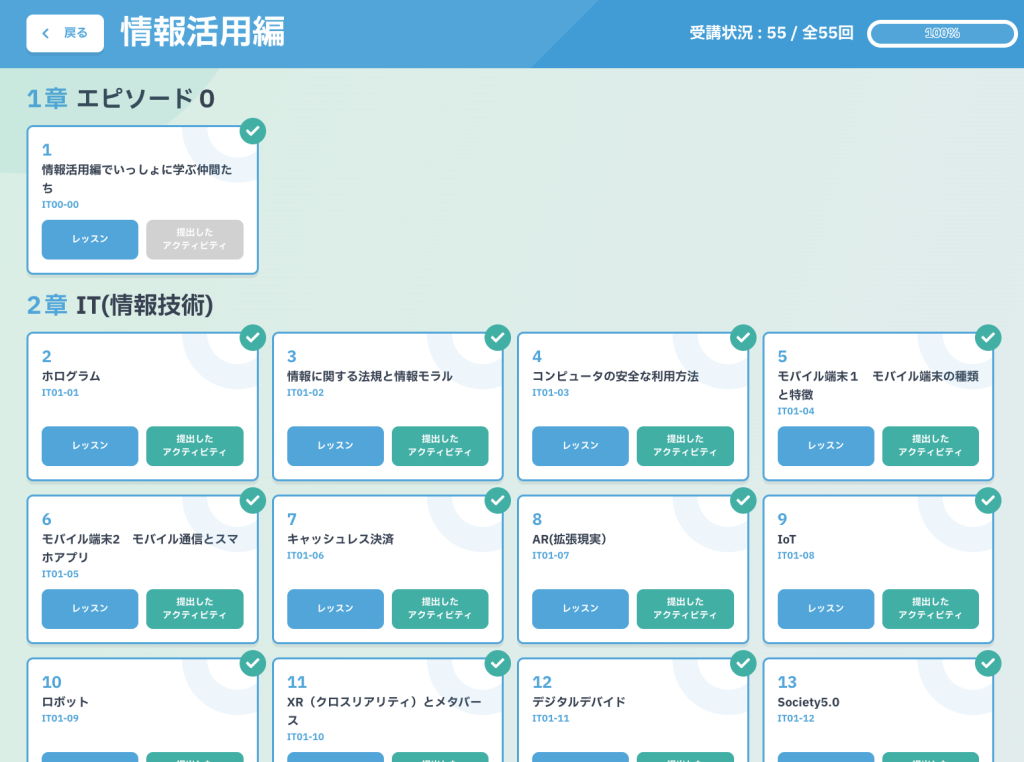Open レッスン for lesson 1 card

pos(90,240)
